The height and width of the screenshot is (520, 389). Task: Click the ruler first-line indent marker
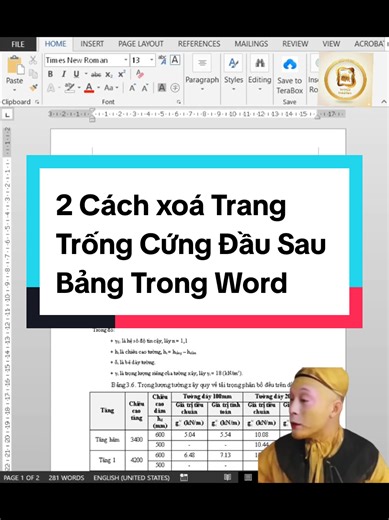coord(92,111)
